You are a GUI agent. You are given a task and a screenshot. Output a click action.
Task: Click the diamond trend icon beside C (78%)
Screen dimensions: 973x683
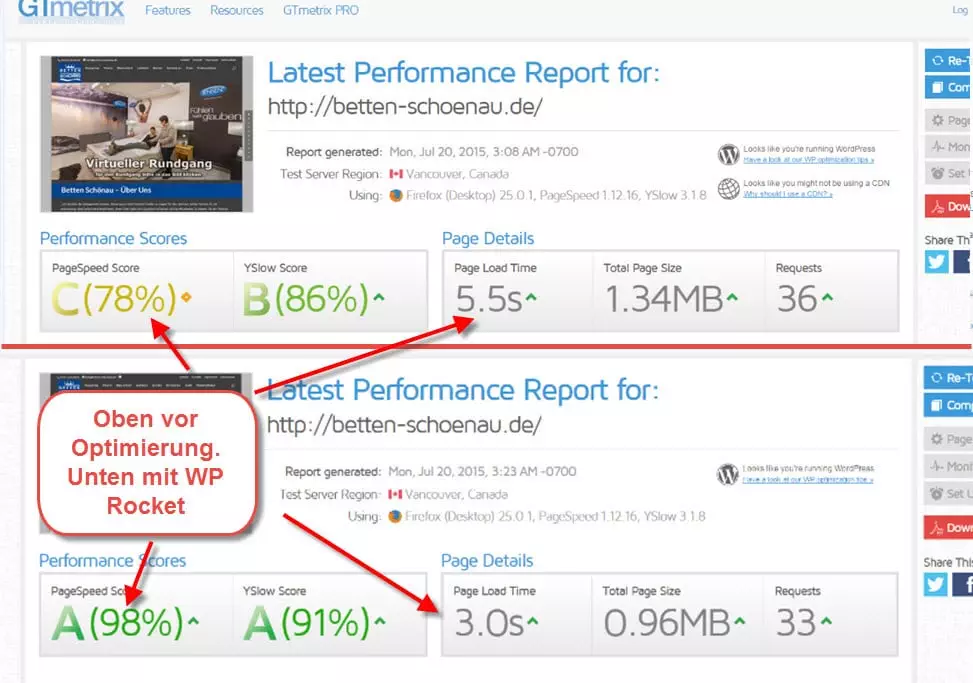pos(186,298)
